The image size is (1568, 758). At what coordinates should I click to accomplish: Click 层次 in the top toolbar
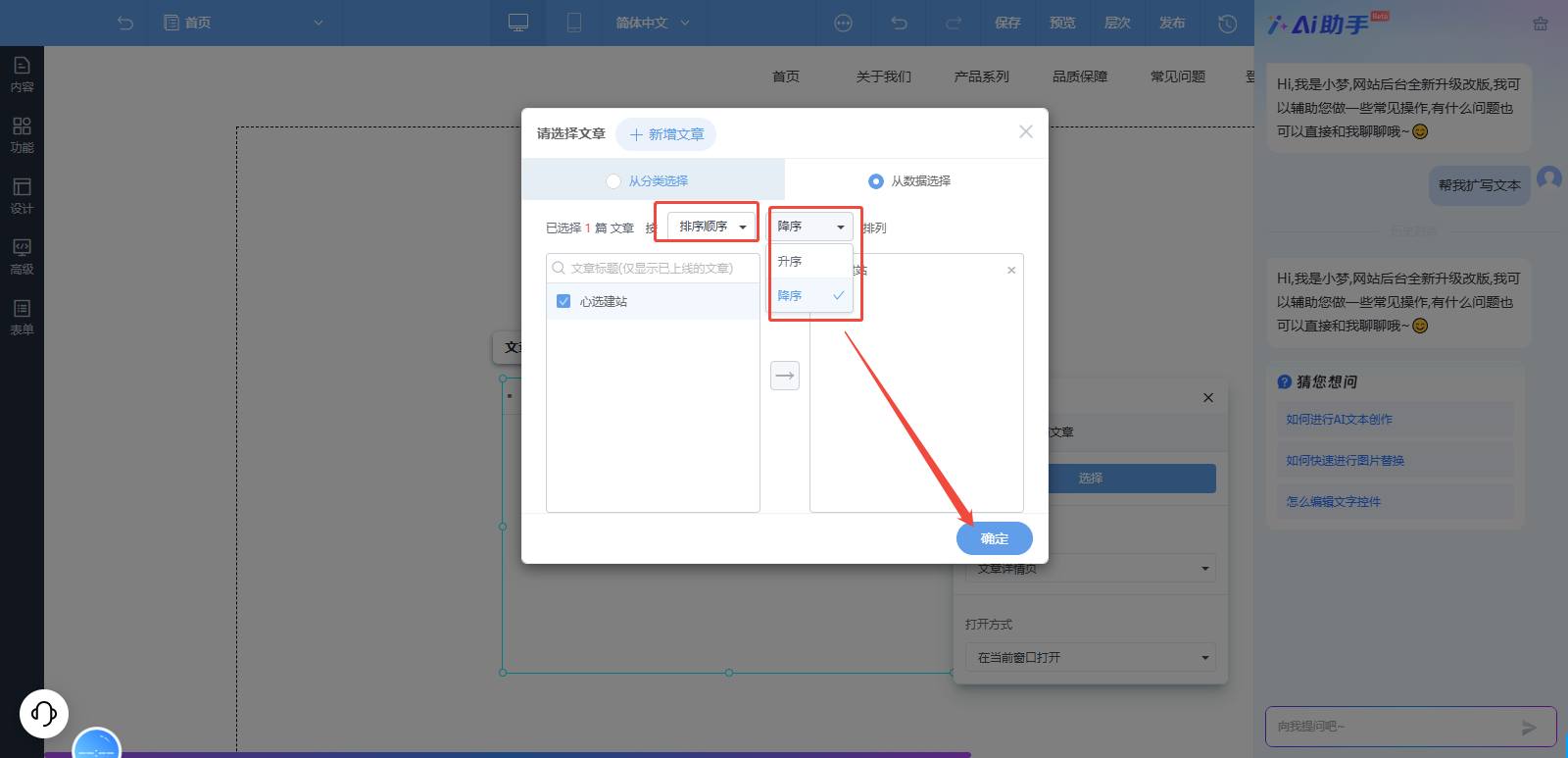(x=1117, y=23)
